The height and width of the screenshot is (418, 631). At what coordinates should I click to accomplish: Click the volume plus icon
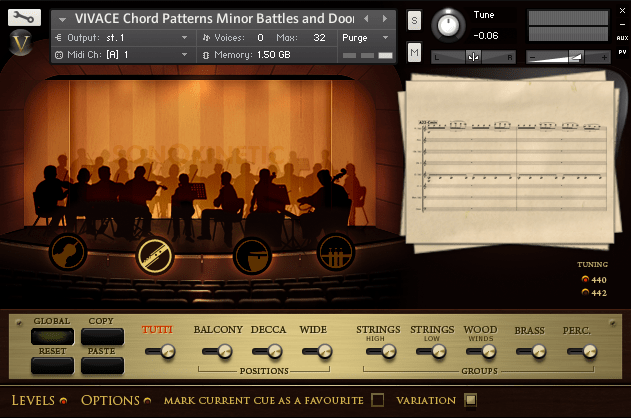pyautogui.click(x=604, y=58)
